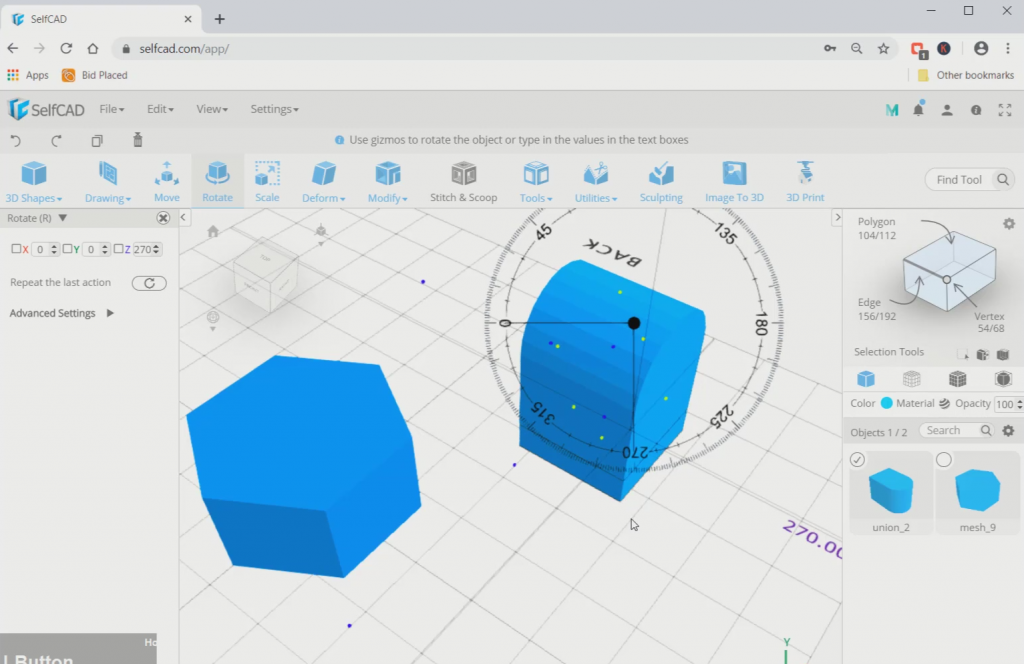Screen dimensions: 1024x664
Task: Activate the Sculpting tool
Action: 660,178
